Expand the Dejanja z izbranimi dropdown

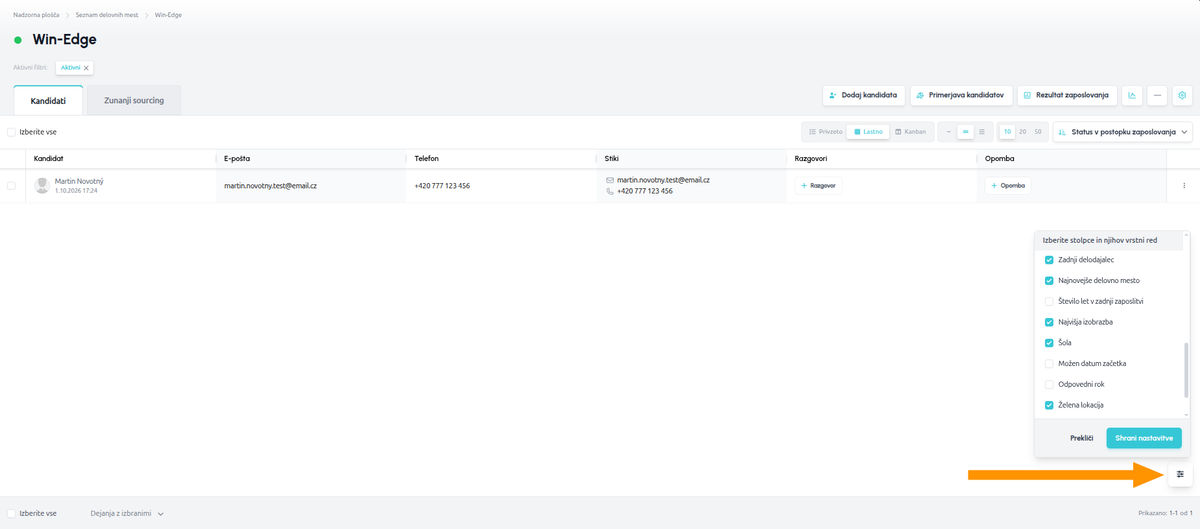tap(127, 513)
